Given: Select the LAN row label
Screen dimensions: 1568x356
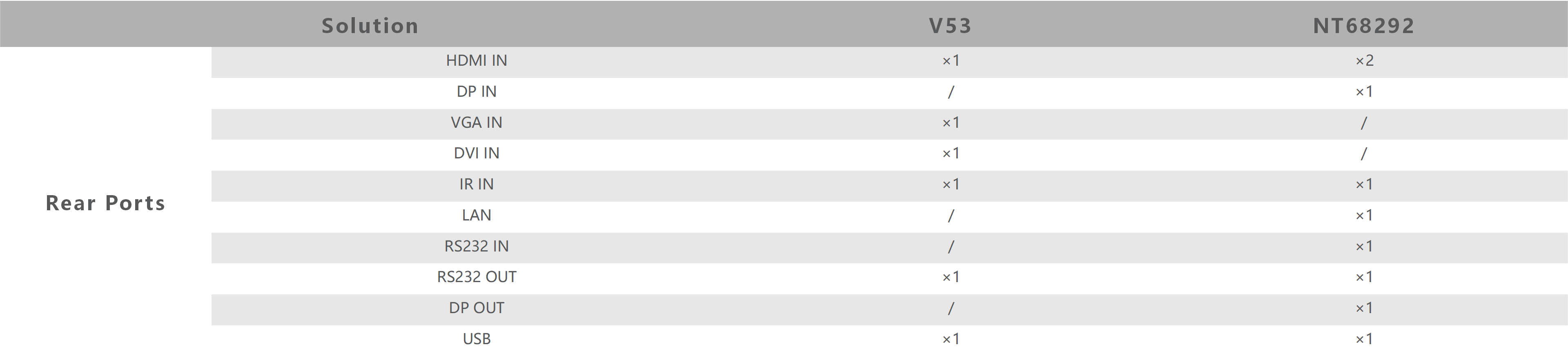Looking at the screenshot, I should coord(476,216).
